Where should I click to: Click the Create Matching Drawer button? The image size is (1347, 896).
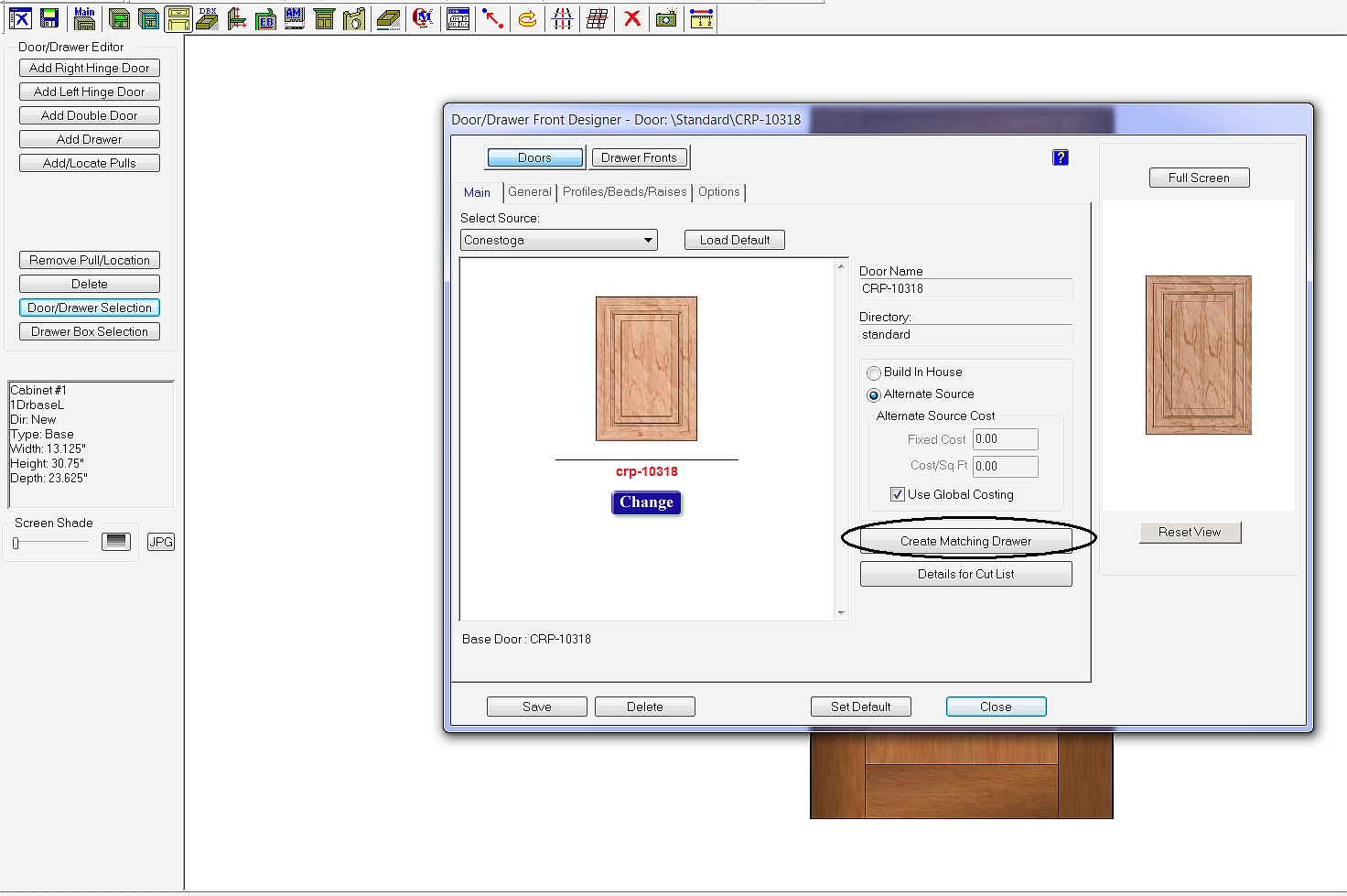[x=965, y=541]
